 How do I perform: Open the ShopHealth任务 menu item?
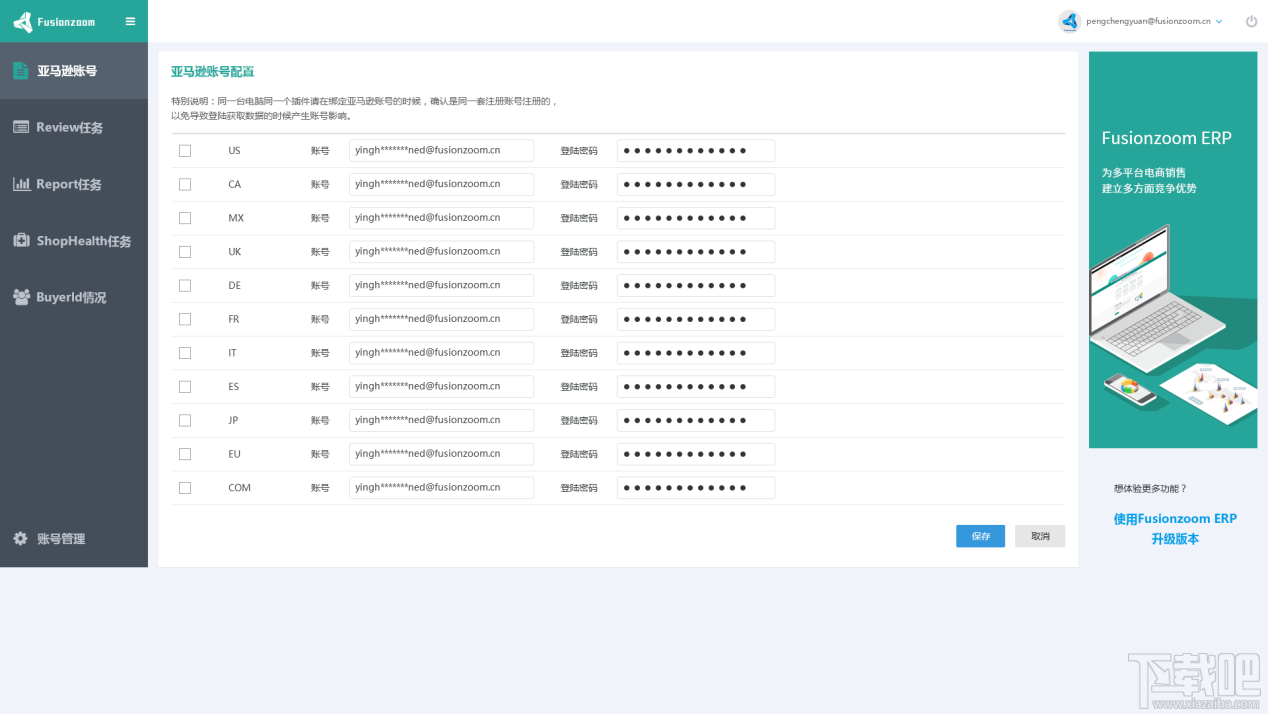tap(74, 241)
